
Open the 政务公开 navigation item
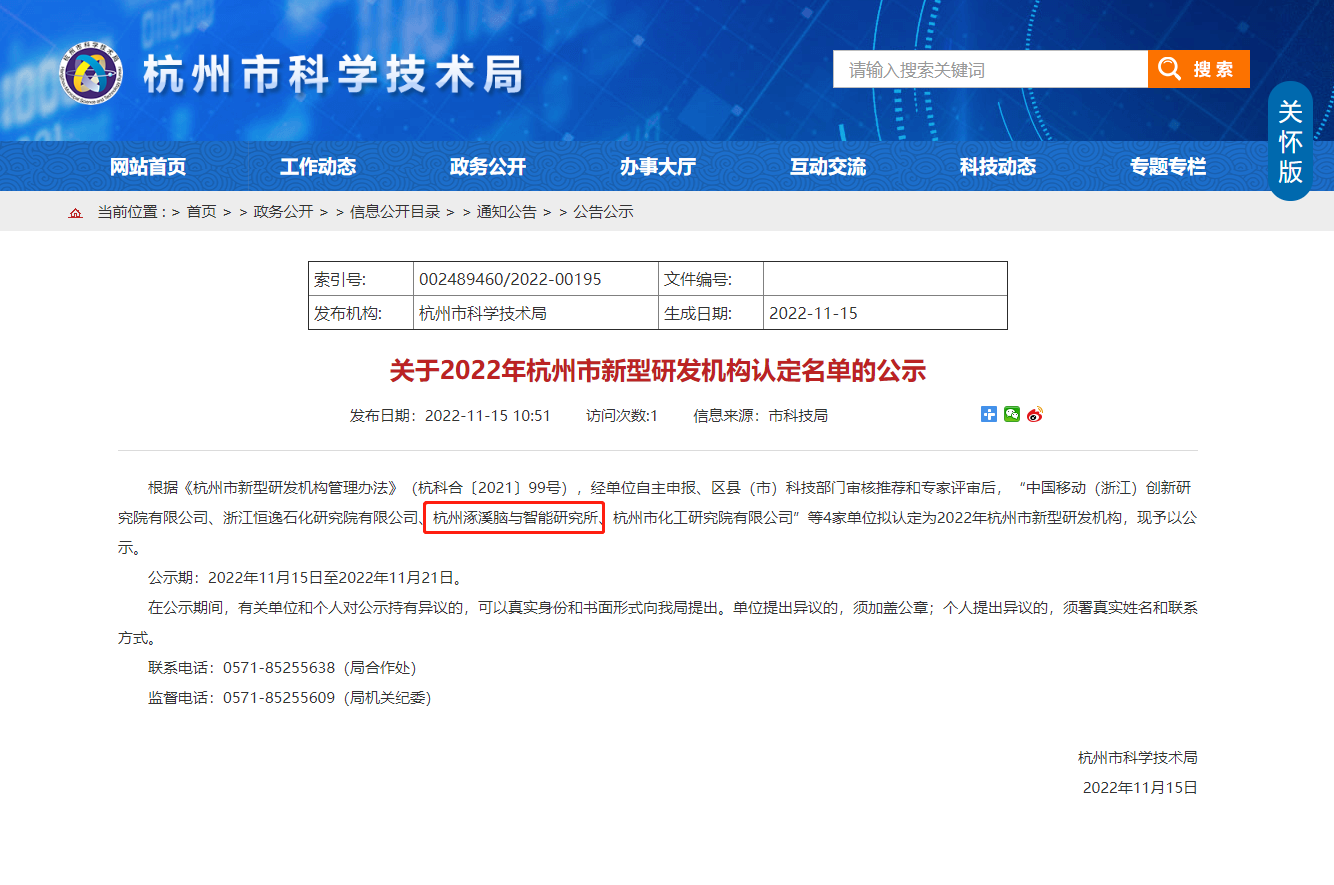pyautogui.click(x=488, y=167)
